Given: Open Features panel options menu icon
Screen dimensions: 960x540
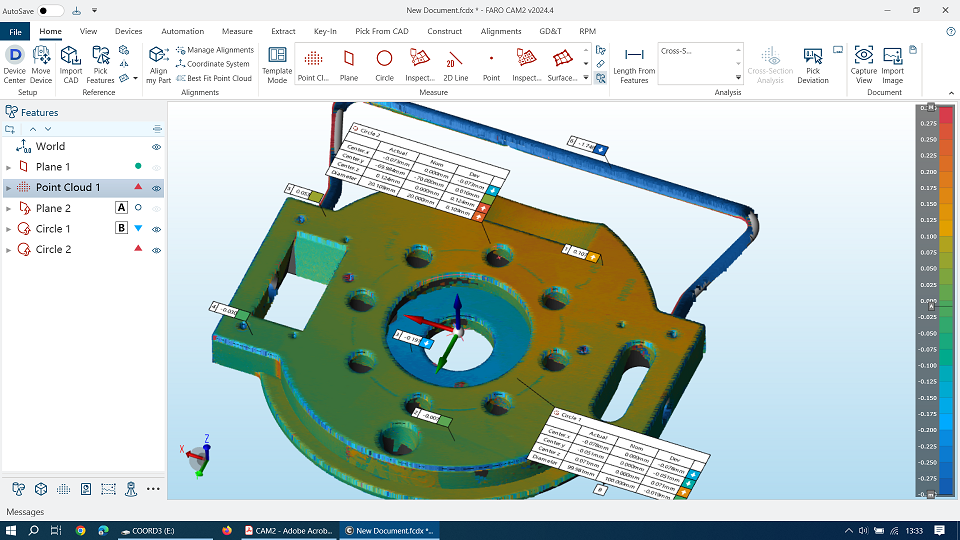Looking at the screenshot, I should (x=157, y=129).
